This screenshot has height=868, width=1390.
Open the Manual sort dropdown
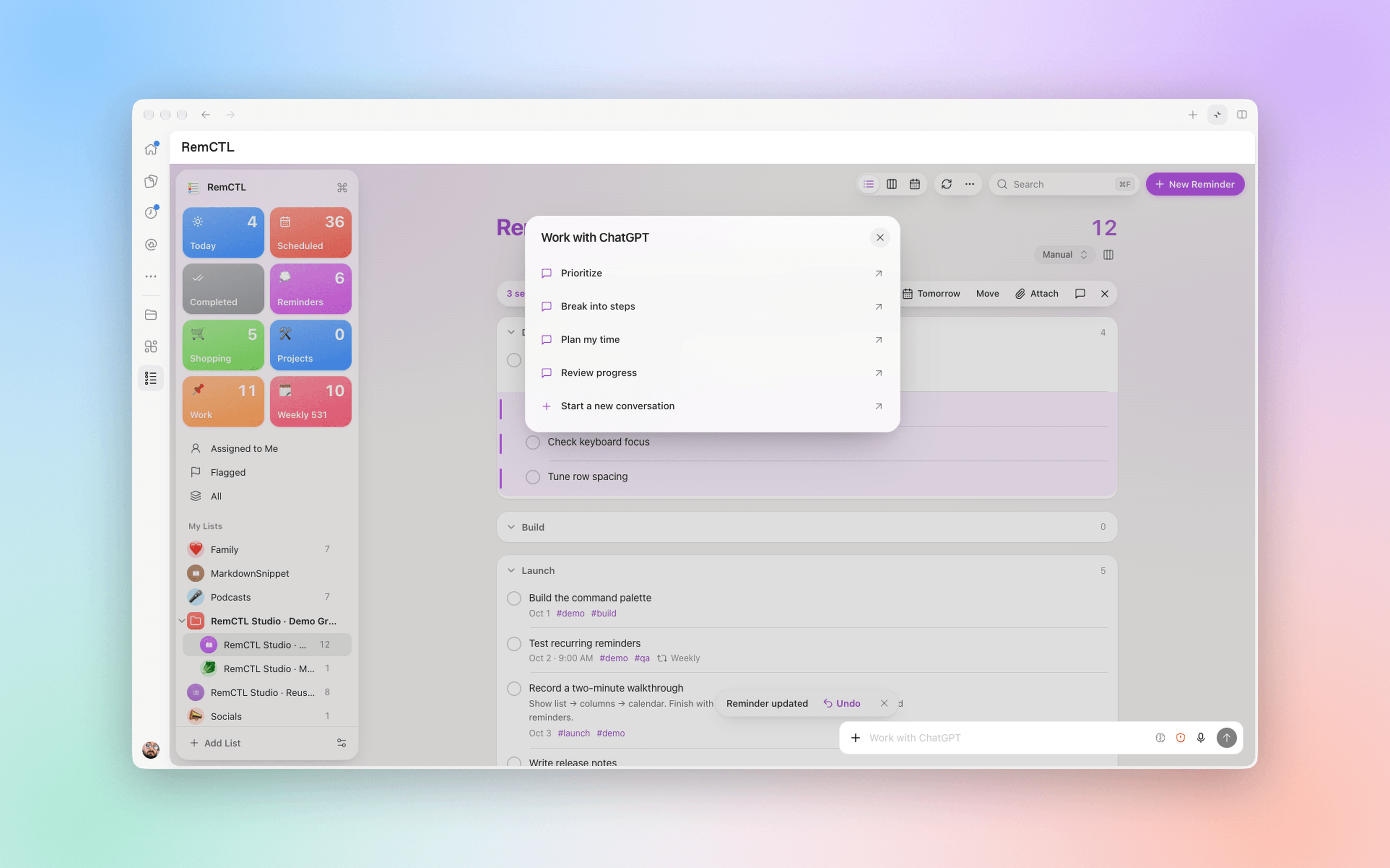point(1065,255)
